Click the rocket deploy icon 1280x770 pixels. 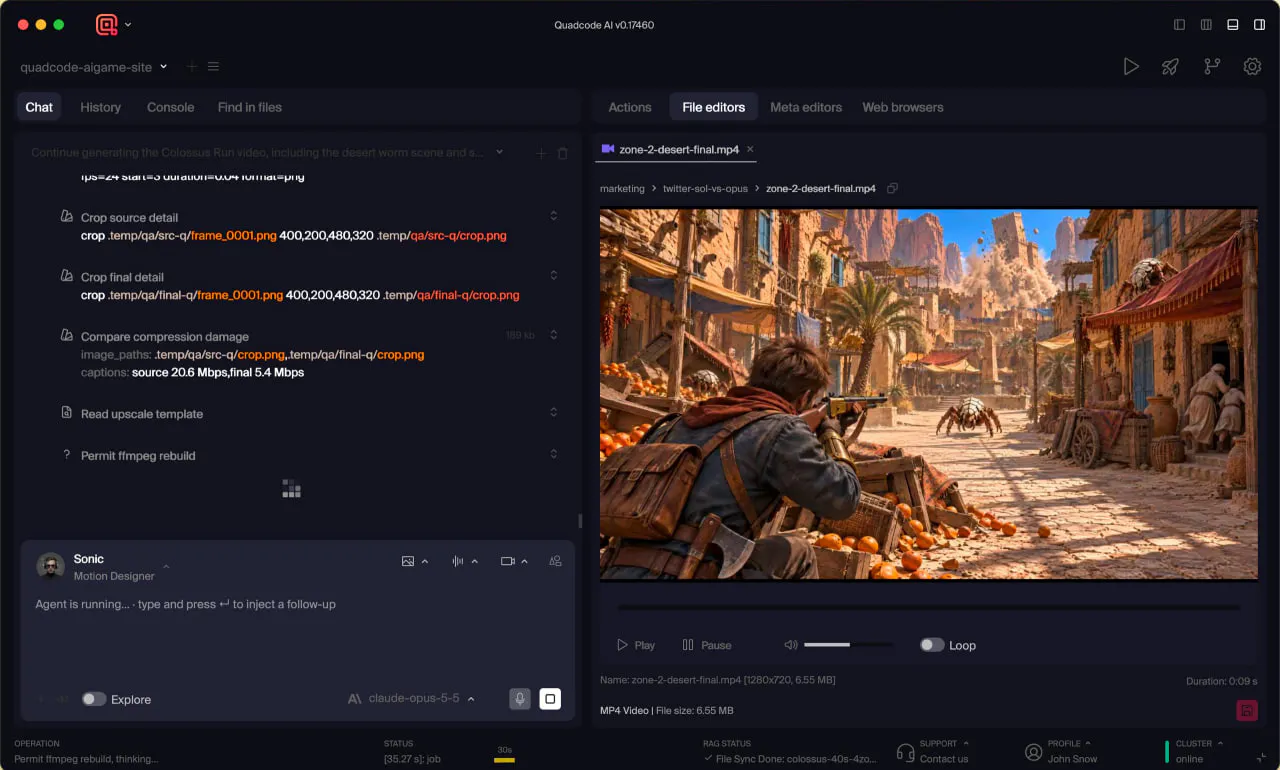click(1170, 67)
